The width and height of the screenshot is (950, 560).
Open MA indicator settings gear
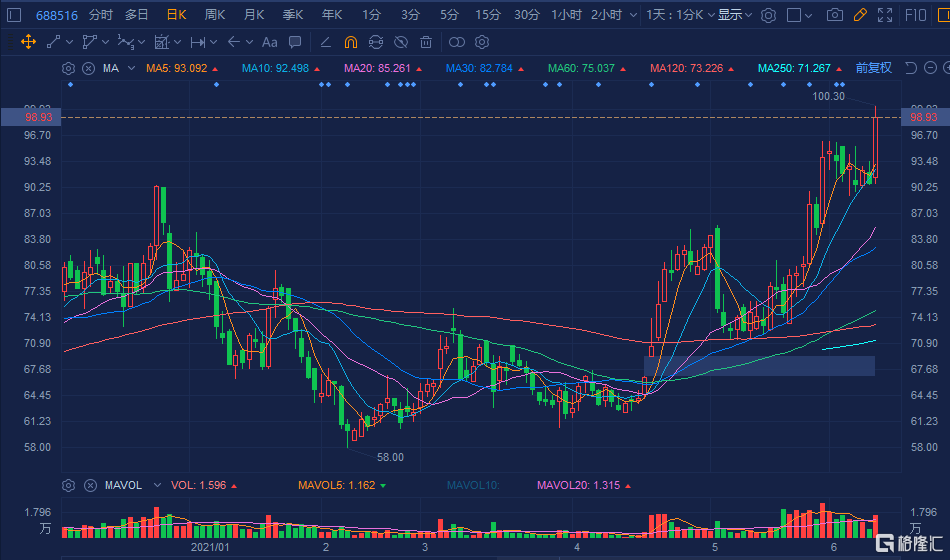coord(68,68)
